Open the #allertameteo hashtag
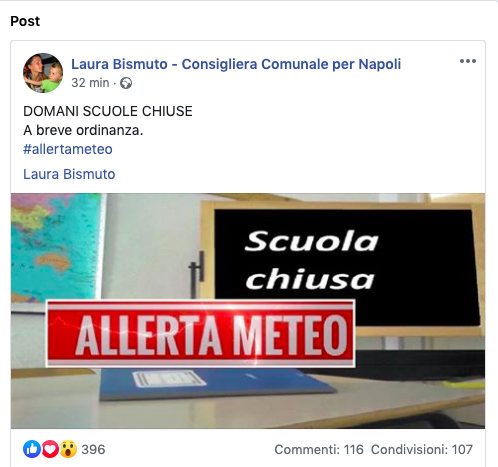 pyautogui.click(x=68, y=149)
